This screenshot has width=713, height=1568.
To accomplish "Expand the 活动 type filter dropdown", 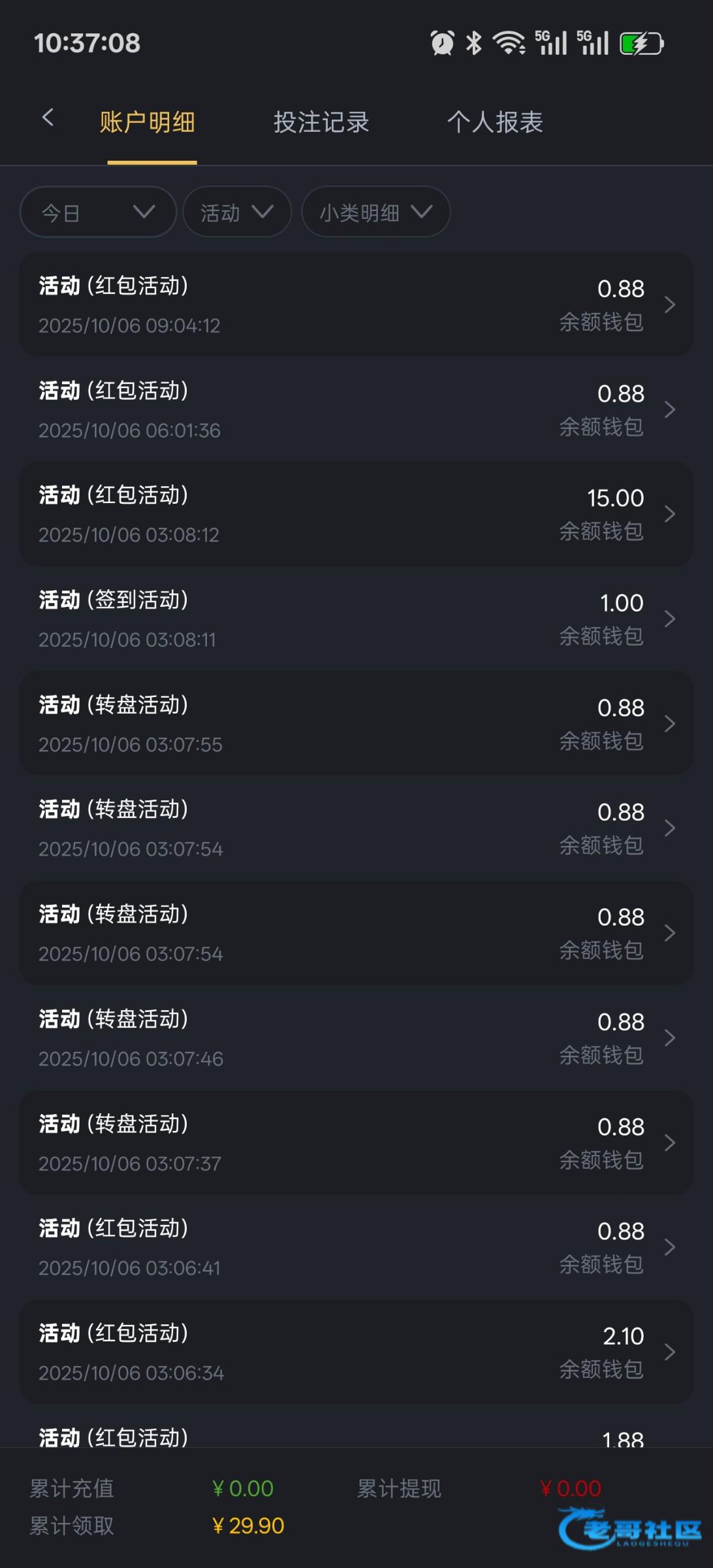I will 236,212.
